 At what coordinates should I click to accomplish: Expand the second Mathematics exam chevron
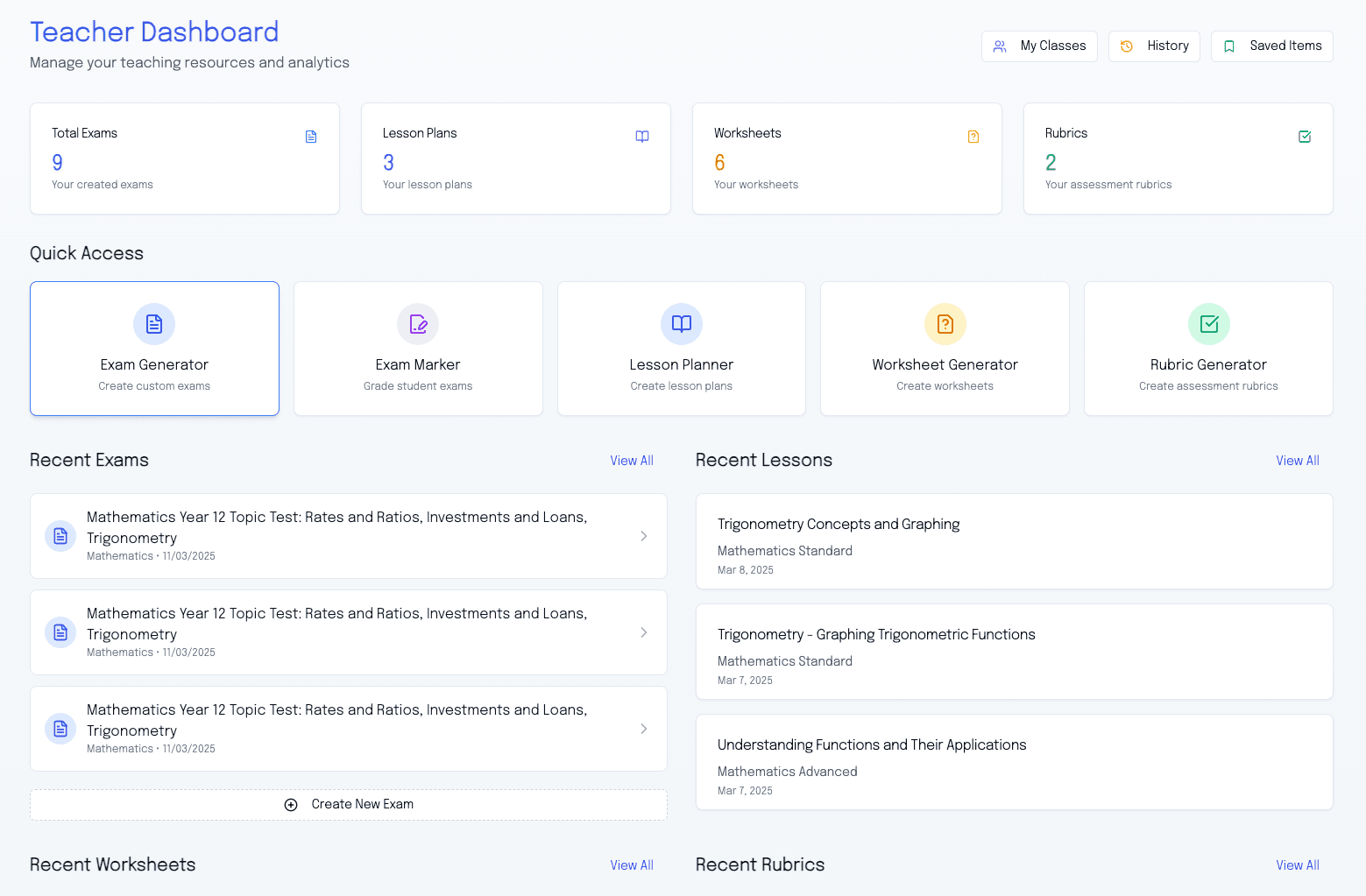(x=644, y=632)
